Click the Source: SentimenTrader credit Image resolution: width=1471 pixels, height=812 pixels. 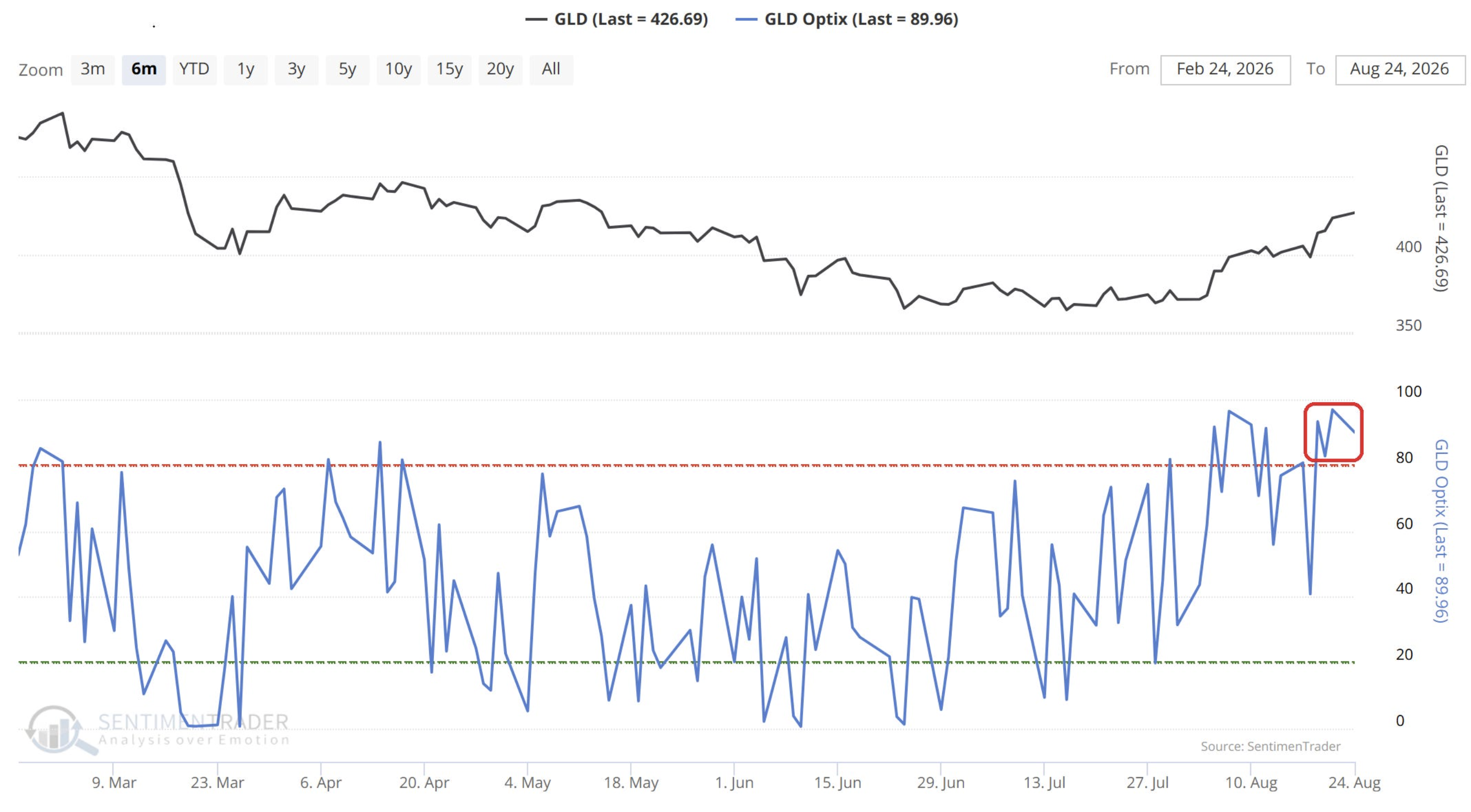[x=1271, y=746]
